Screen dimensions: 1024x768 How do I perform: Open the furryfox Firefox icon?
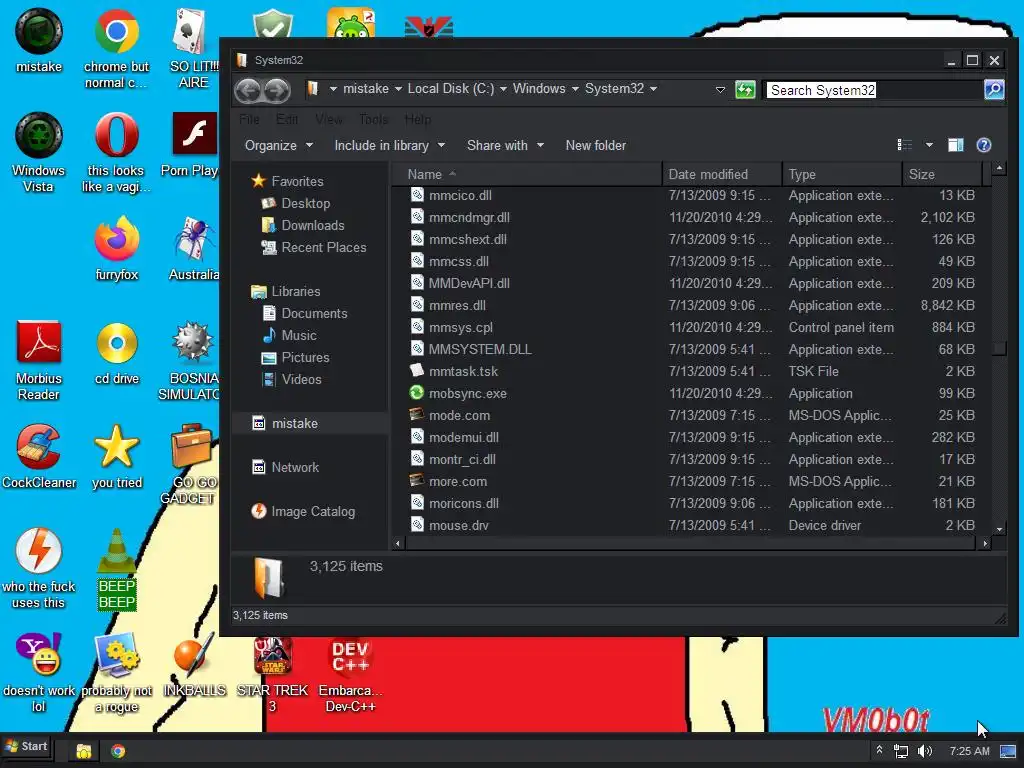[116, 248]
